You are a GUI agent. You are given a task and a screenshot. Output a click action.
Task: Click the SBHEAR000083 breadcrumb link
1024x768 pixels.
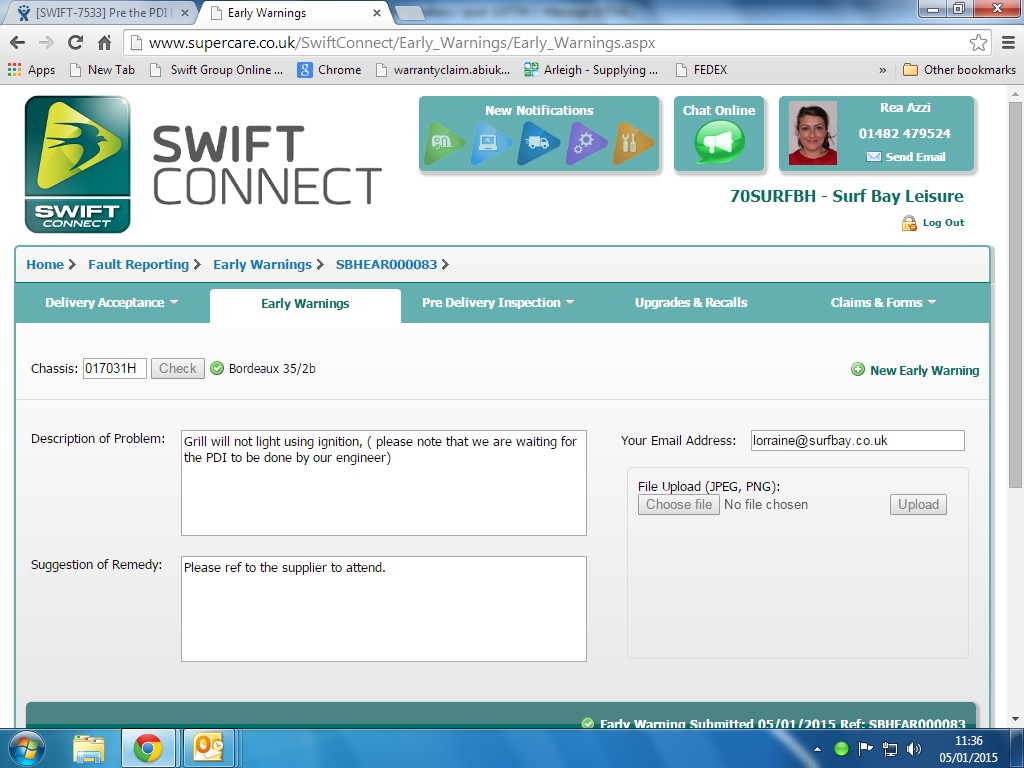(386, 264)
